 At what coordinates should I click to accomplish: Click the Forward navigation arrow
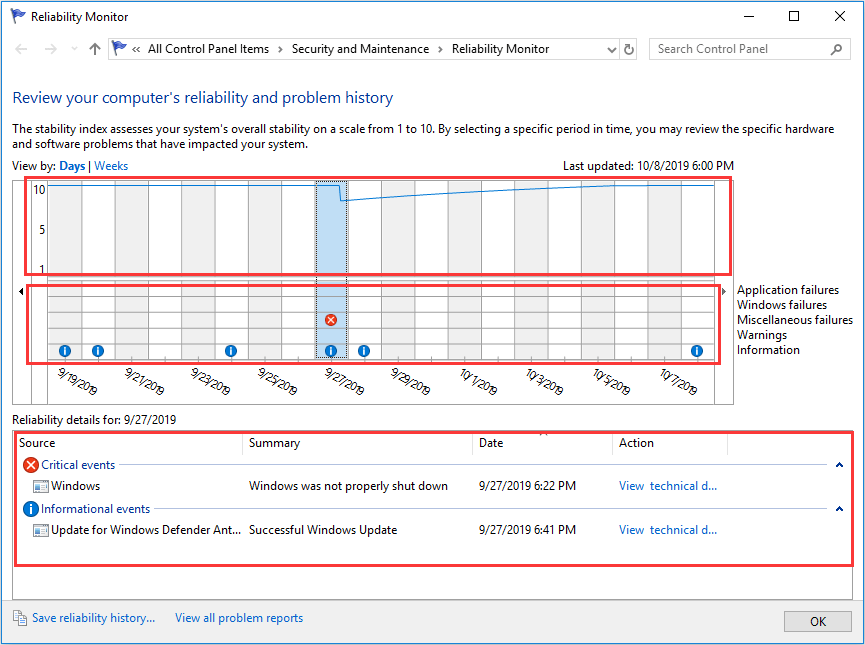(x=51, y=49)
